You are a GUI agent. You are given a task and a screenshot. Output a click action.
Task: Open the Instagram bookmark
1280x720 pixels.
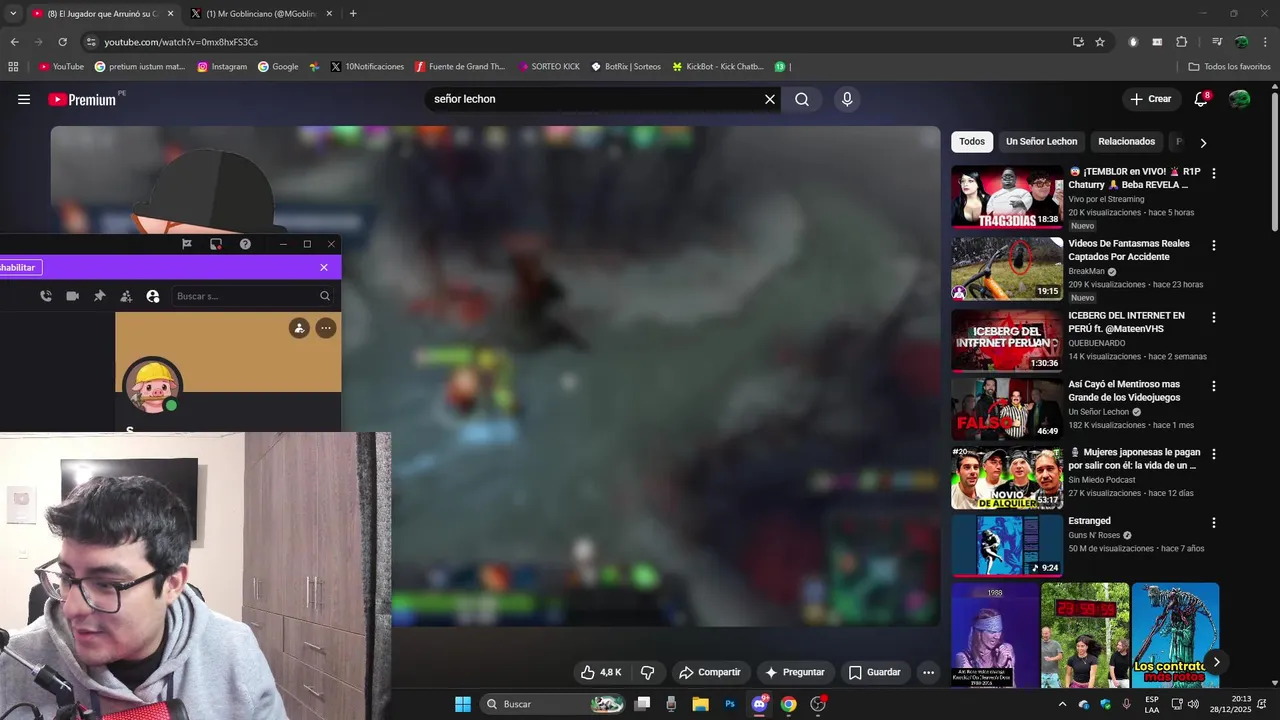point(222,67)
